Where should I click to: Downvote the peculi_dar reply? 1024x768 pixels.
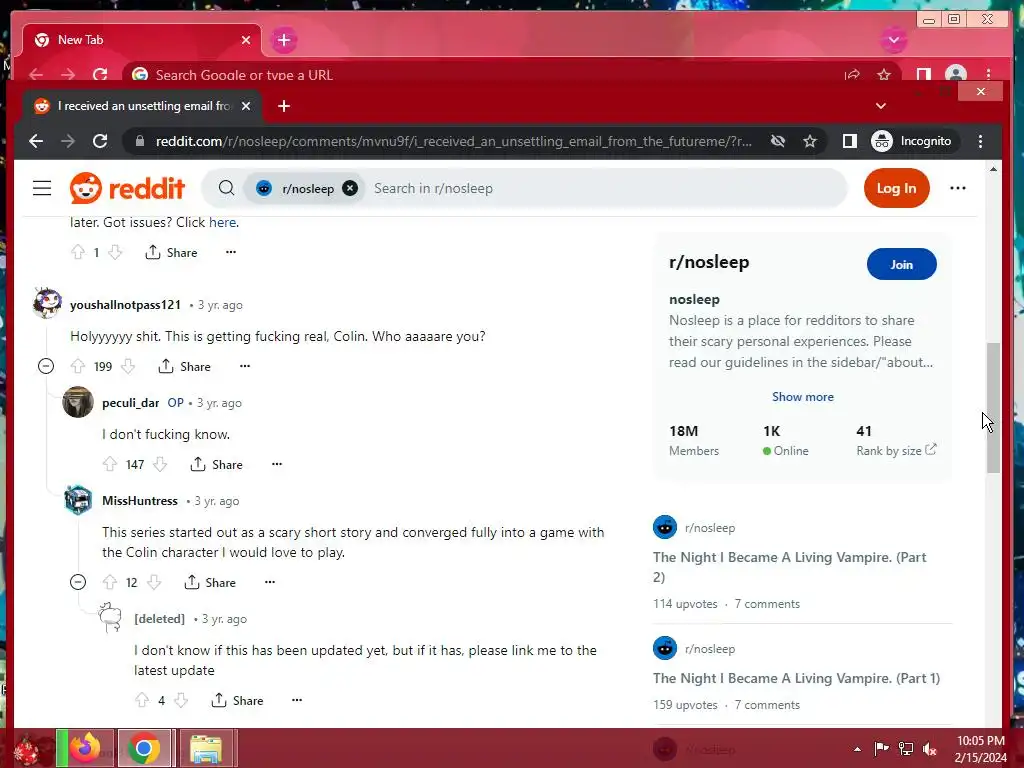point(160,464)
